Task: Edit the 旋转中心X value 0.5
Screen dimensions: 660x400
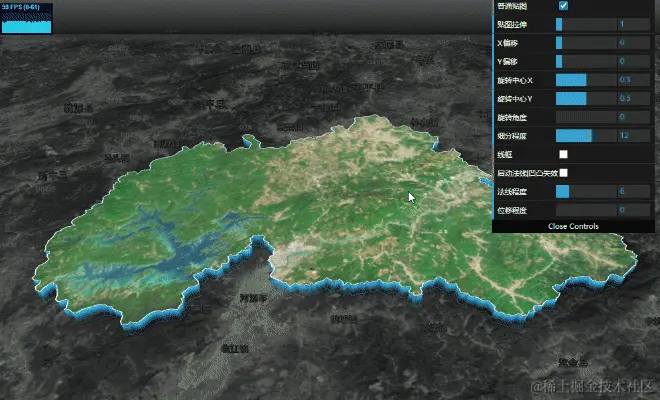Action: (634, 80)
